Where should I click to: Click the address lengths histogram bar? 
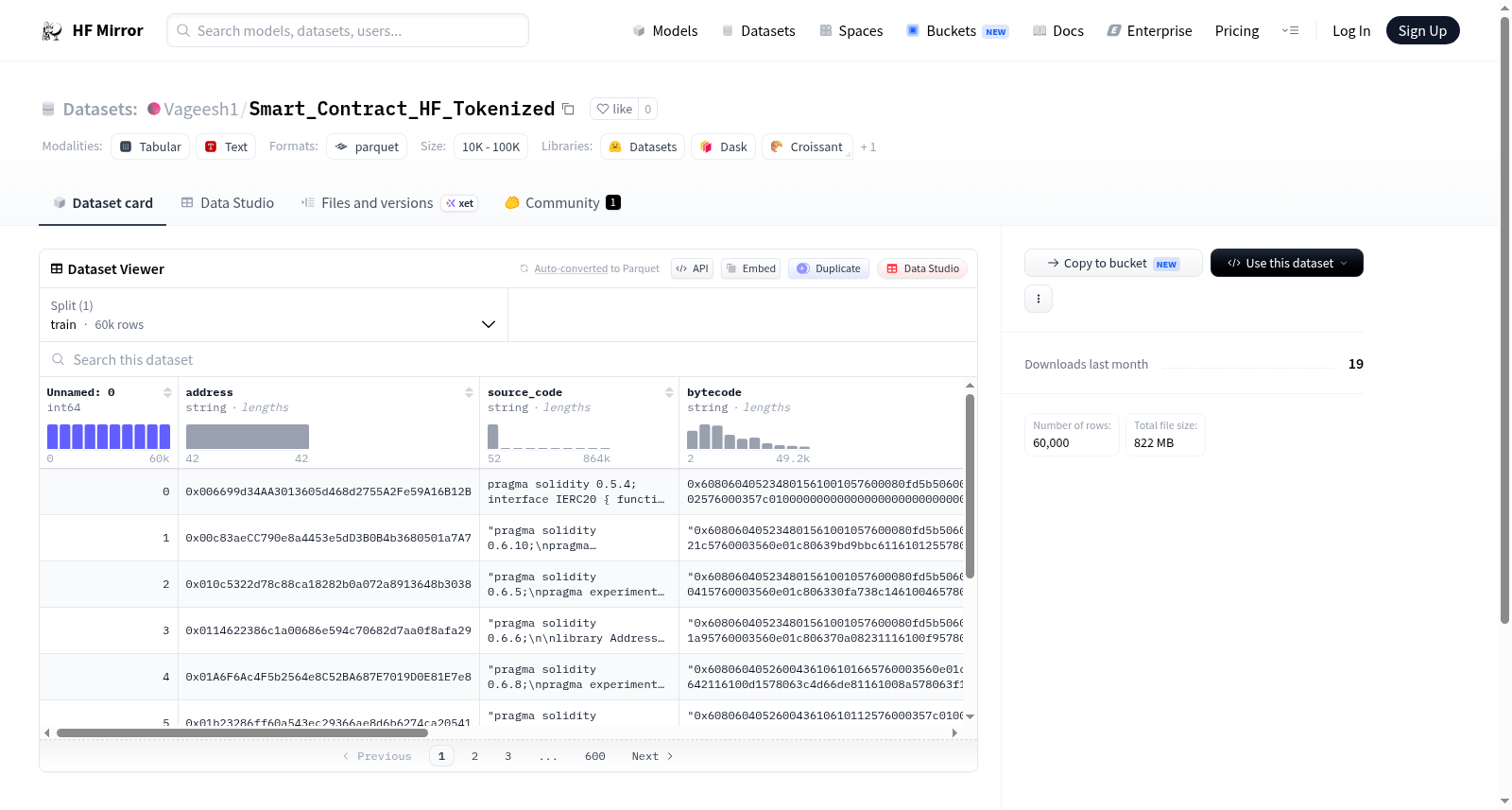pos(248,437)
